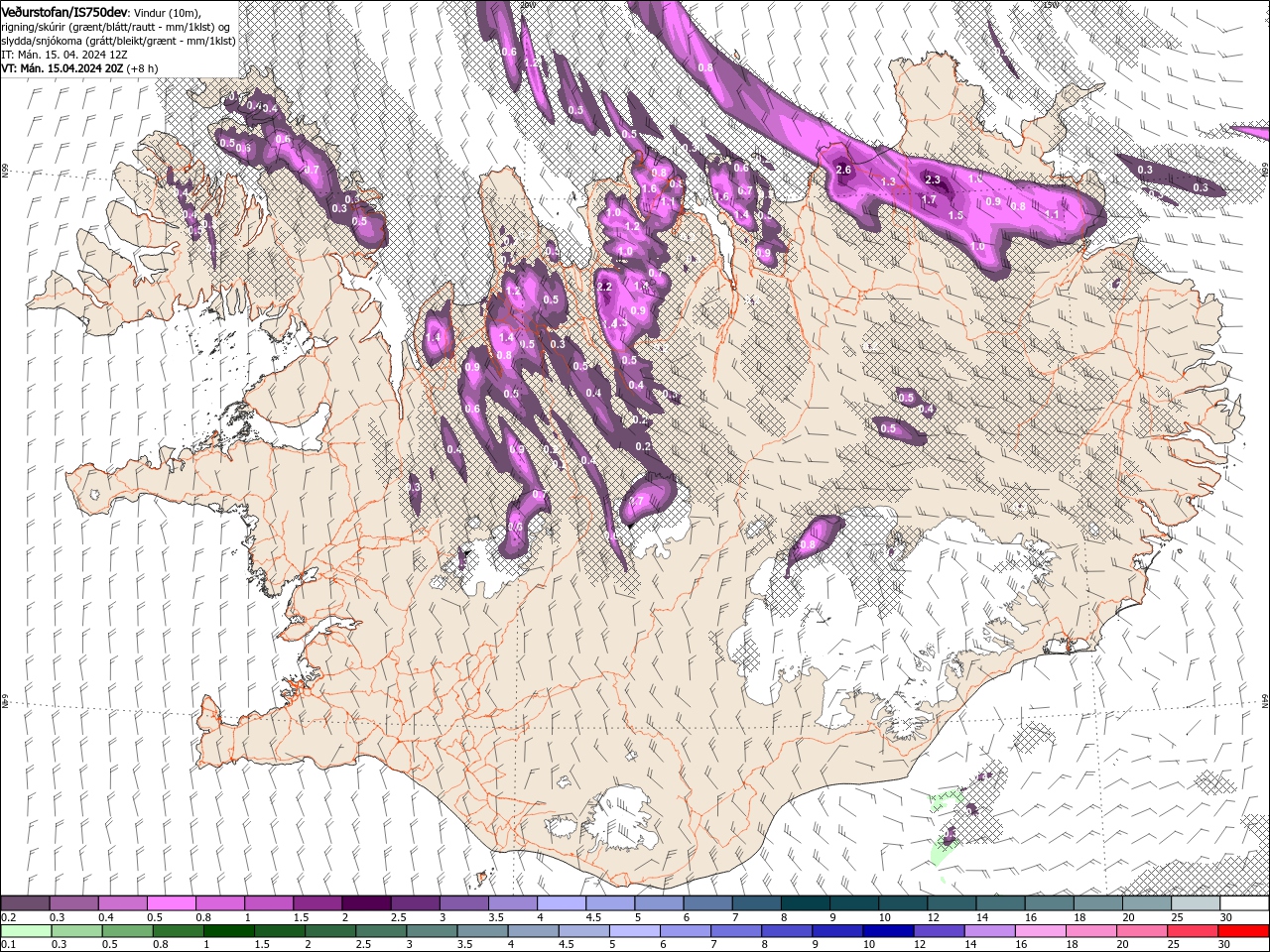This screenshot has height=952, width=1270.
Task: Click the snow scale's dark teal 9 swatch
Action: (853, 903)
